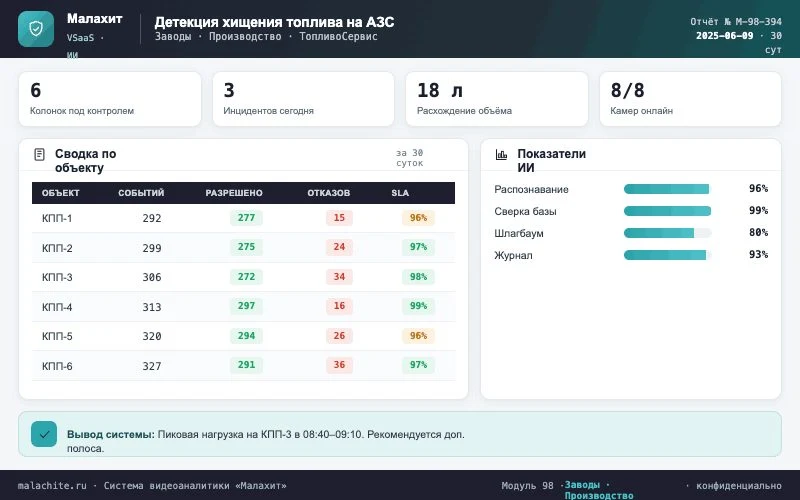800x500 pixels.
Task: Select the КПП-6 row label
Action: (x=57, y=366)
